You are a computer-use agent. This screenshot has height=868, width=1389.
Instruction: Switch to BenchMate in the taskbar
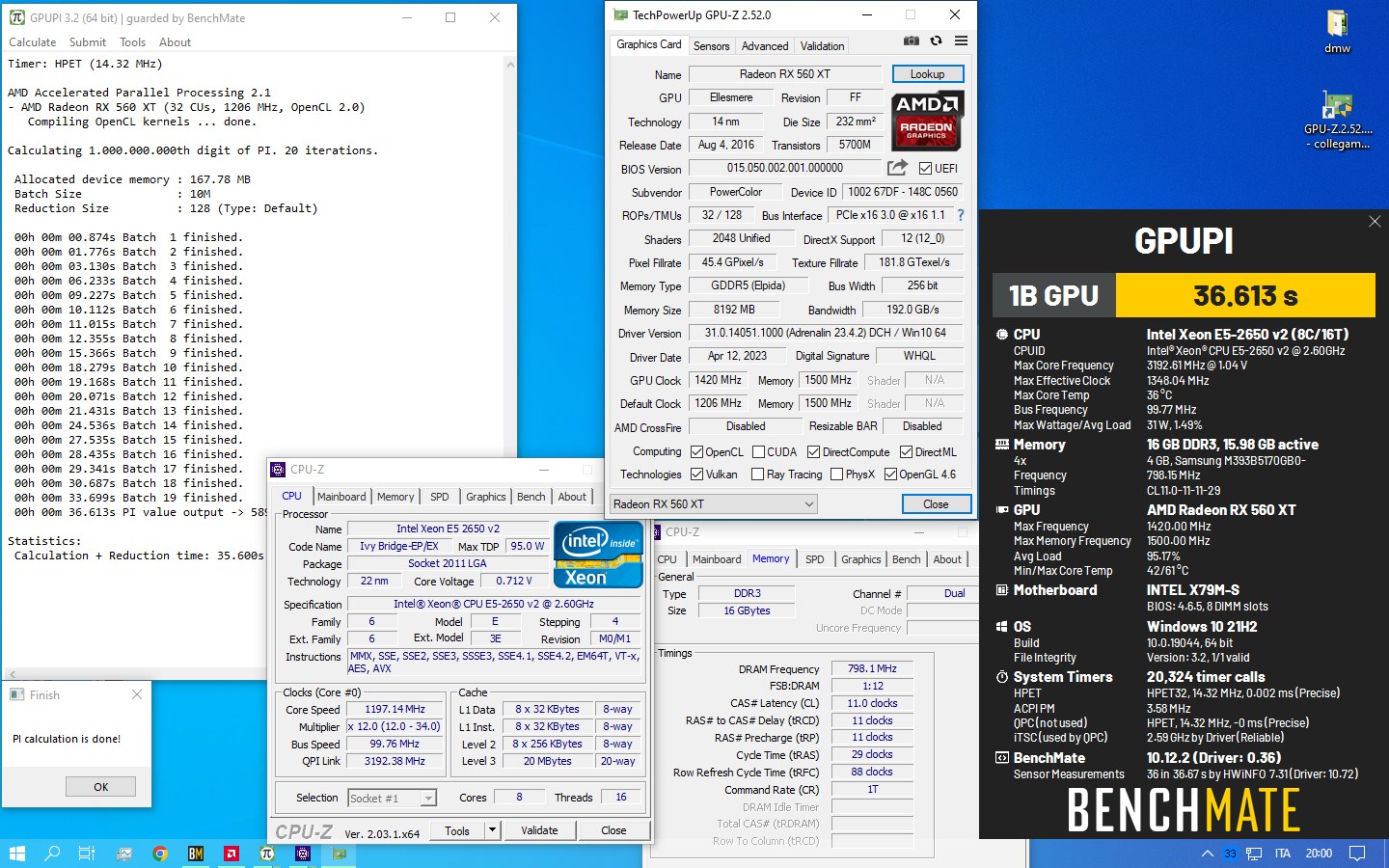(x=196, y=854)
